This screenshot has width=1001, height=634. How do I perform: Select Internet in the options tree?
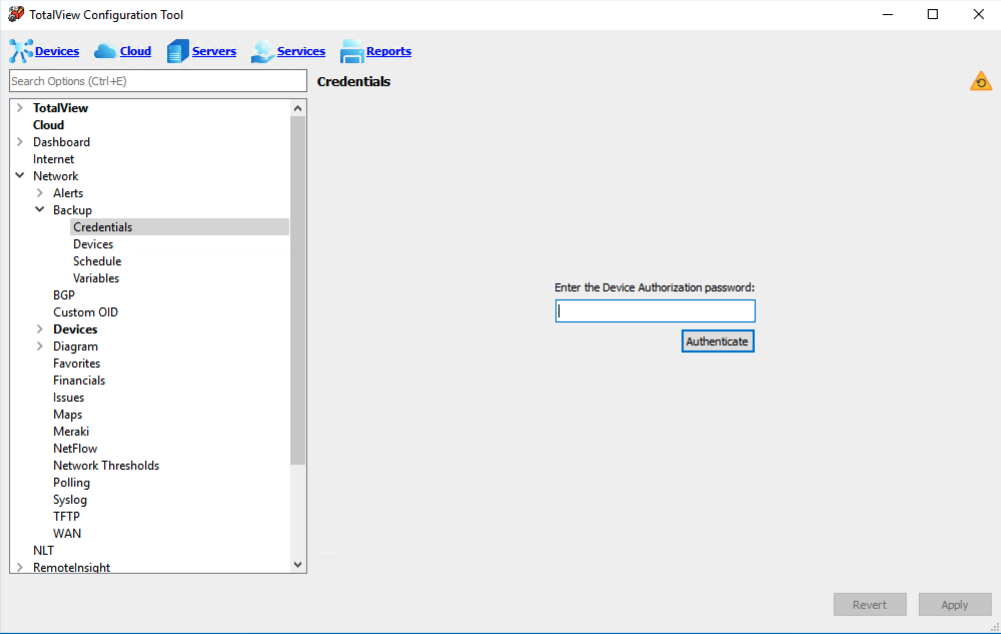coord(54,159)
